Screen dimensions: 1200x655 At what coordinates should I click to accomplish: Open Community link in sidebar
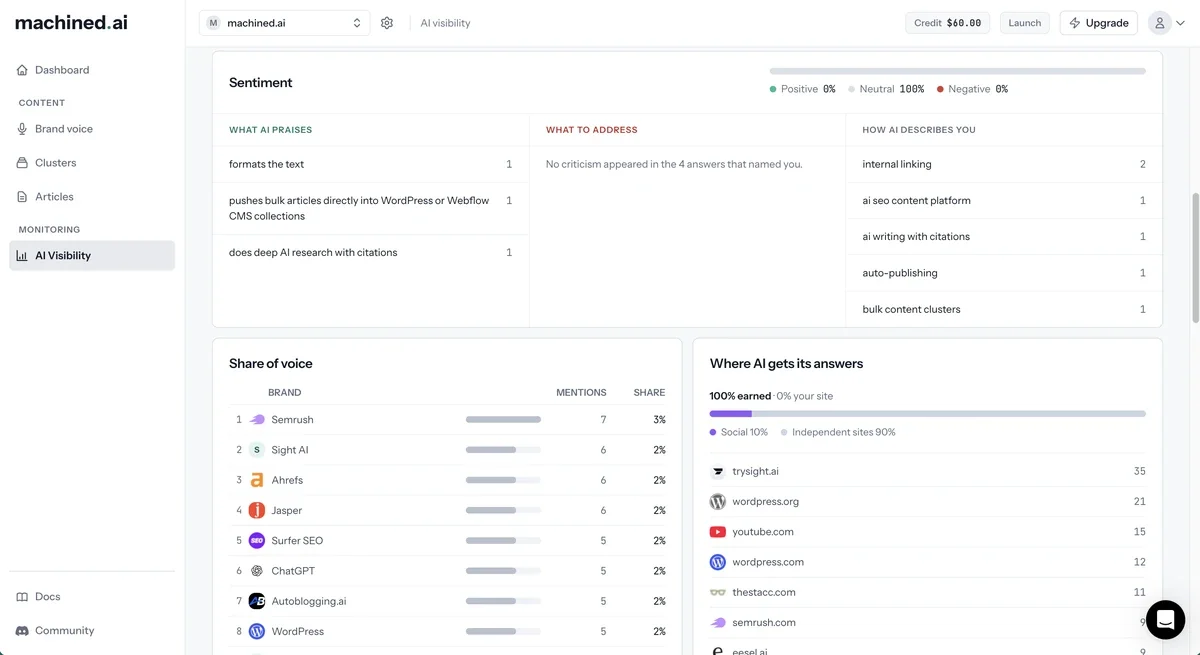[x=92, y=631]
